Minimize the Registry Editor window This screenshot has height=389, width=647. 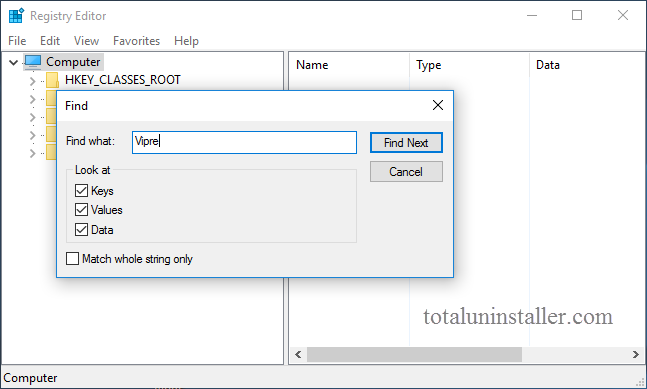(x=532, y=16)
